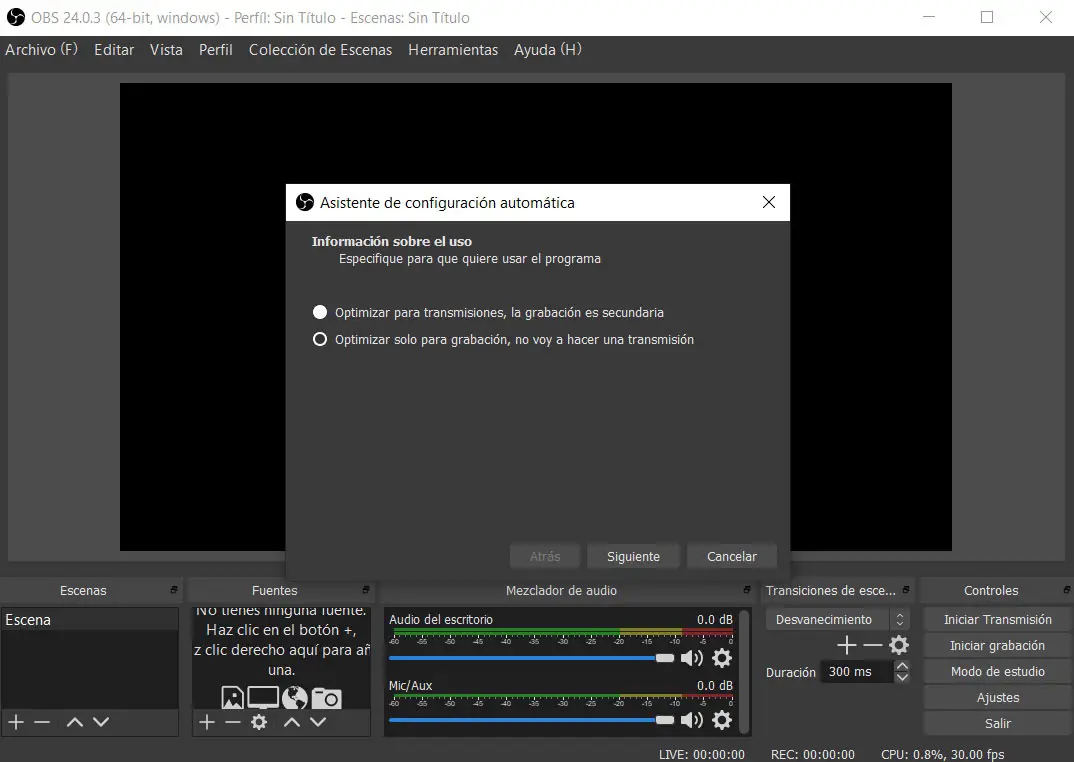Screen dimensions: 1074x762
Task: Select Optimizar para transmisiones option
Action: 488,312
